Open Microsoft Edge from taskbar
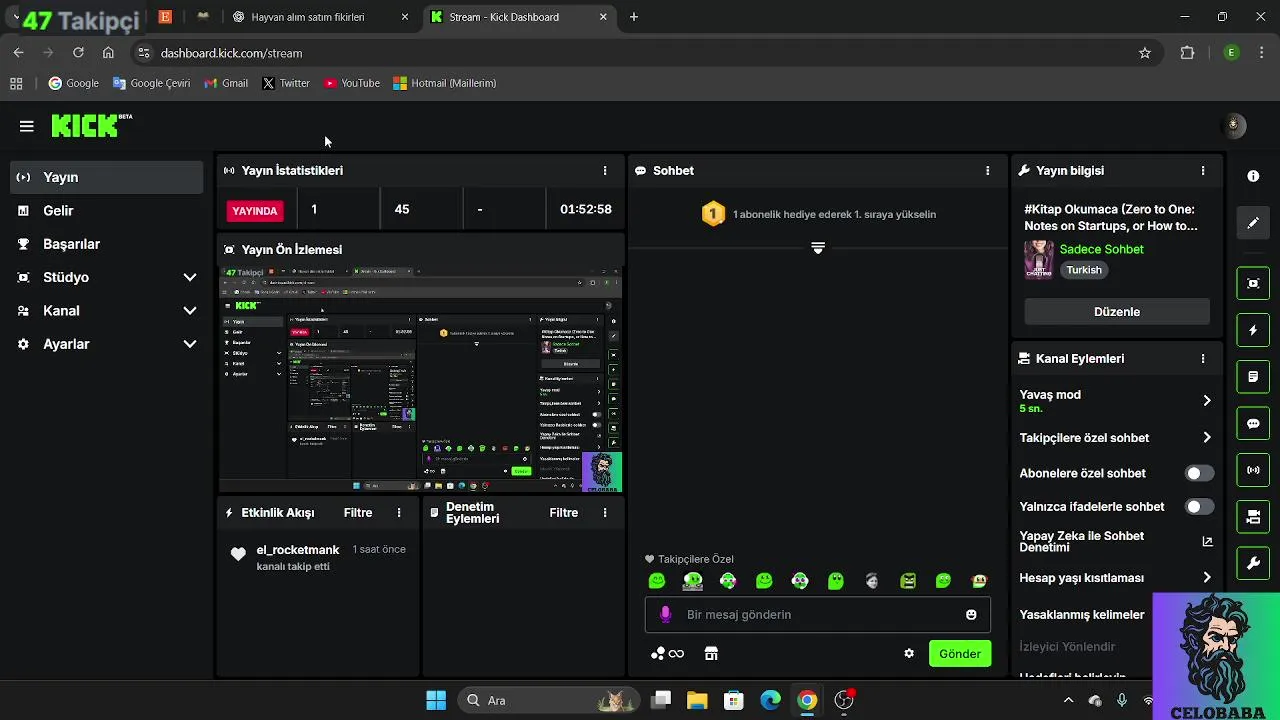The width and height of the screenshot is (1280, 720). click(770, 701)
